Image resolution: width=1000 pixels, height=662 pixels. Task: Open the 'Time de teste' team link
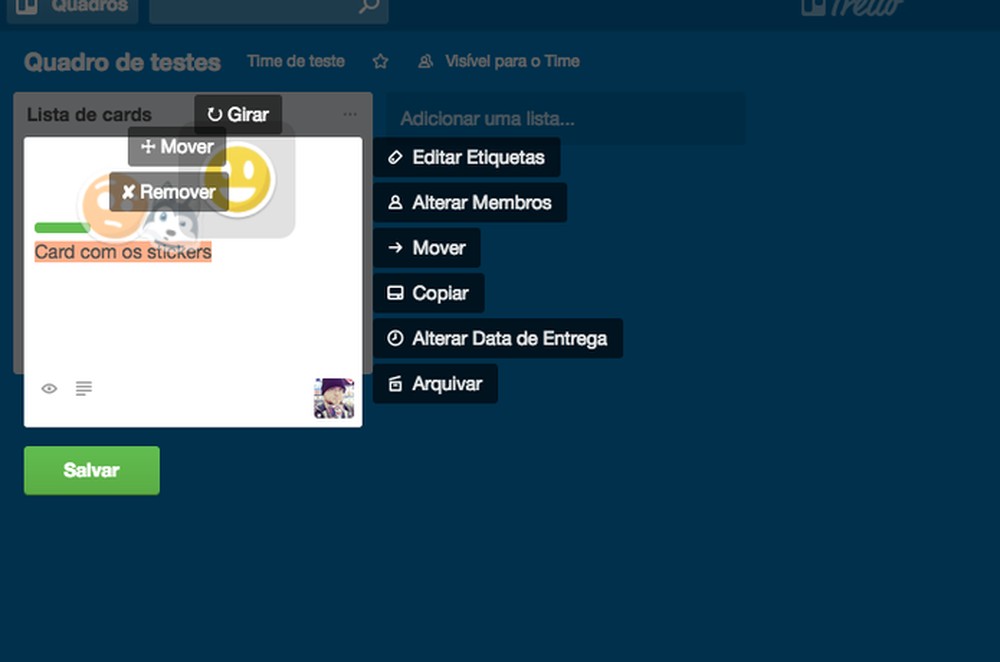pos(296,61)
